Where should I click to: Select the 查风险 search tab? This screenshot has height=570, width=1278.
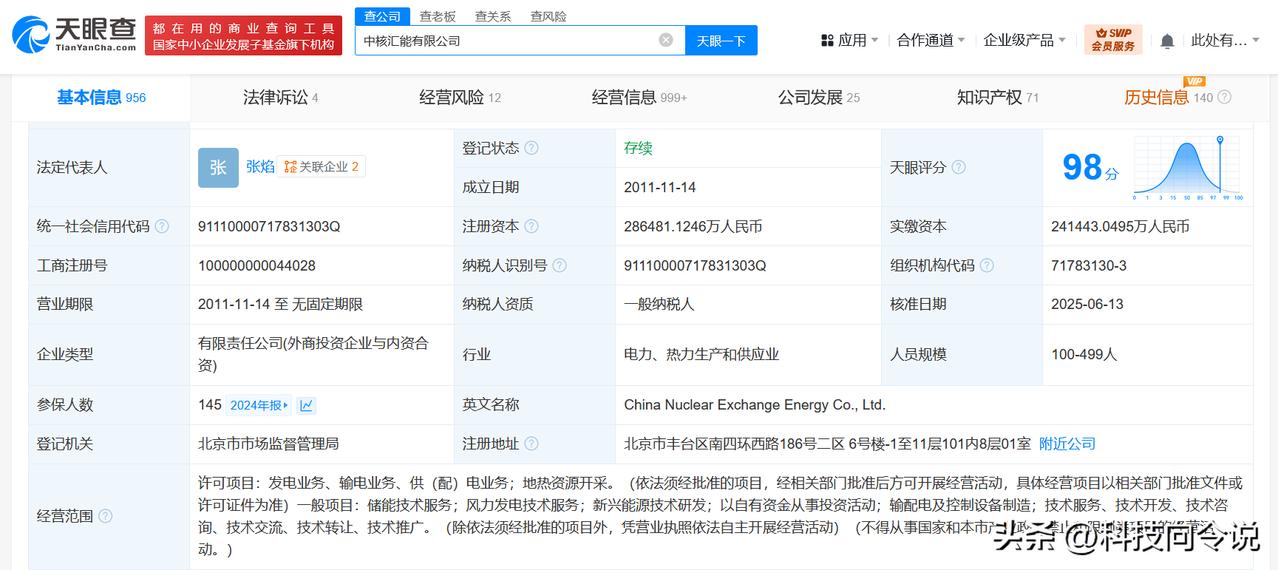coord(549,16)
